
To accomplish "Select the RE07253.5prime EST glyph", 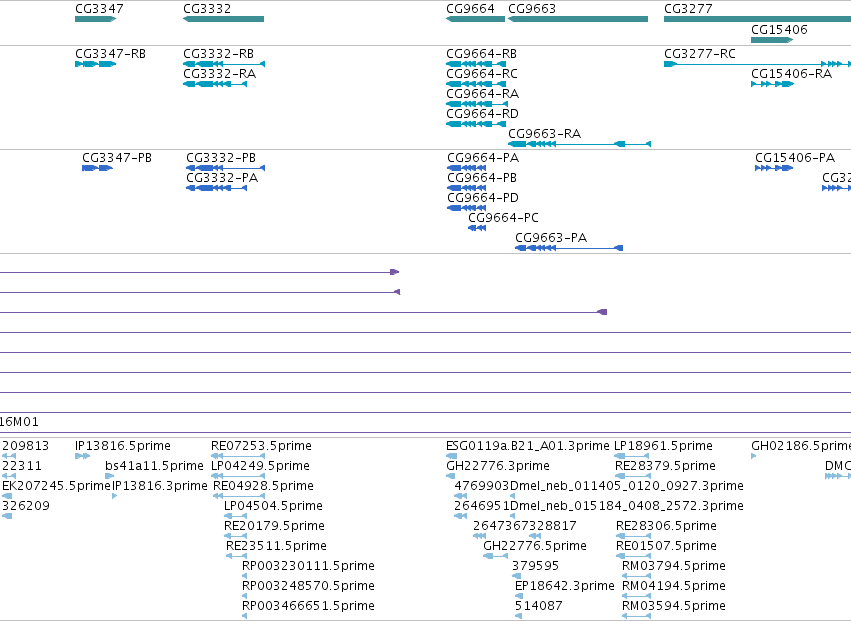I will point(238,456).
